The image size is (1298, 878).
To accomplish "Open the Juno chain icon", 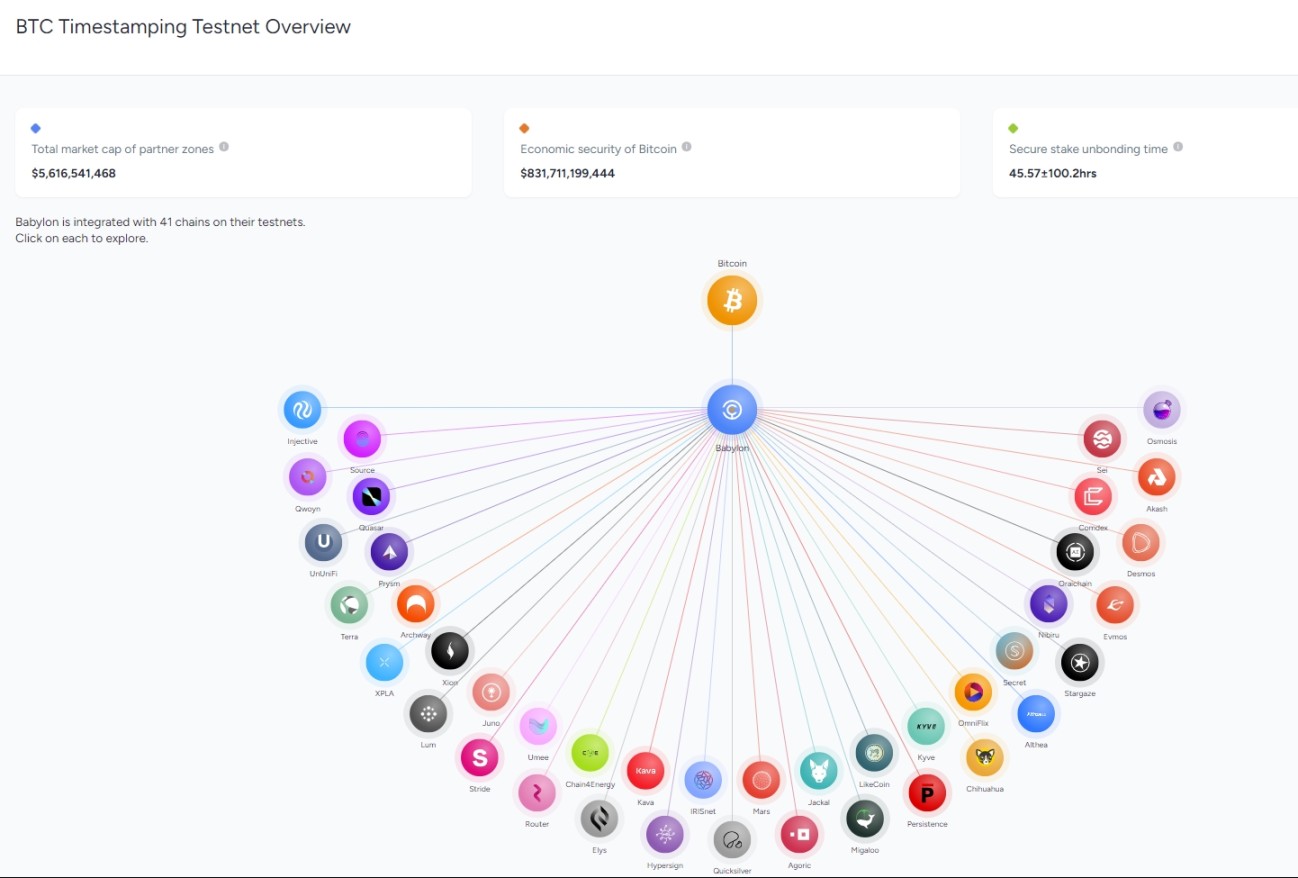I will point(491,692).
